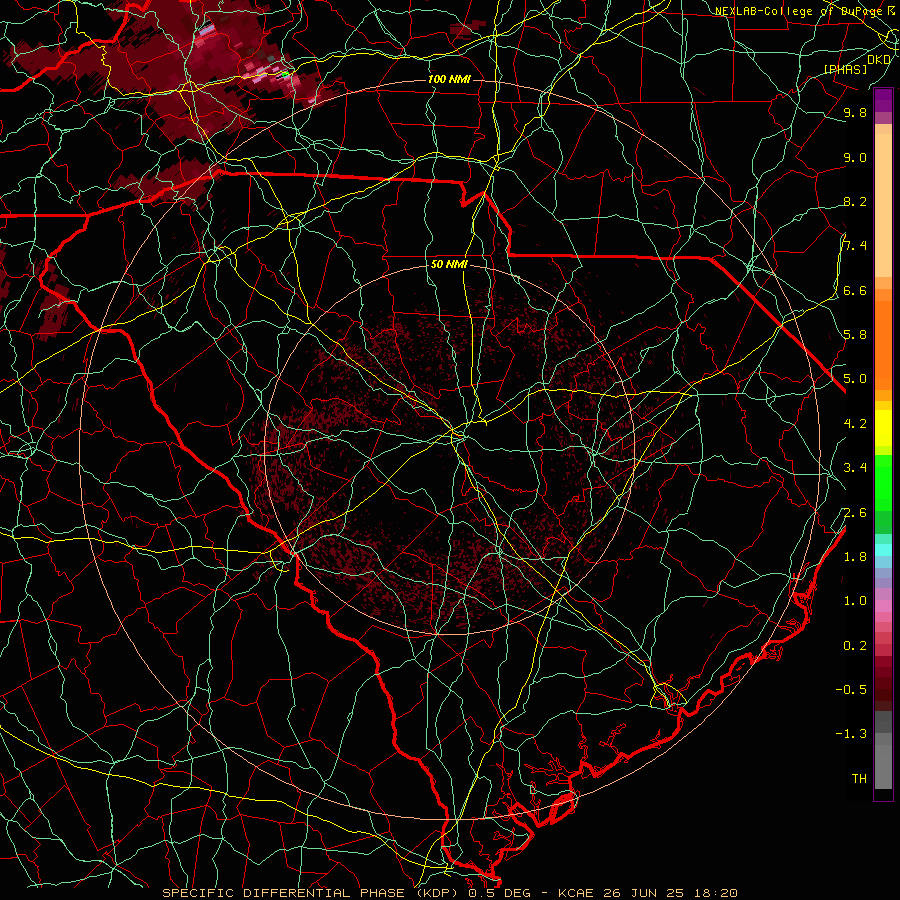Click the '50 NMI' range ring label
The width and height of the screenshot is (900, 900).
pos(449,265)
